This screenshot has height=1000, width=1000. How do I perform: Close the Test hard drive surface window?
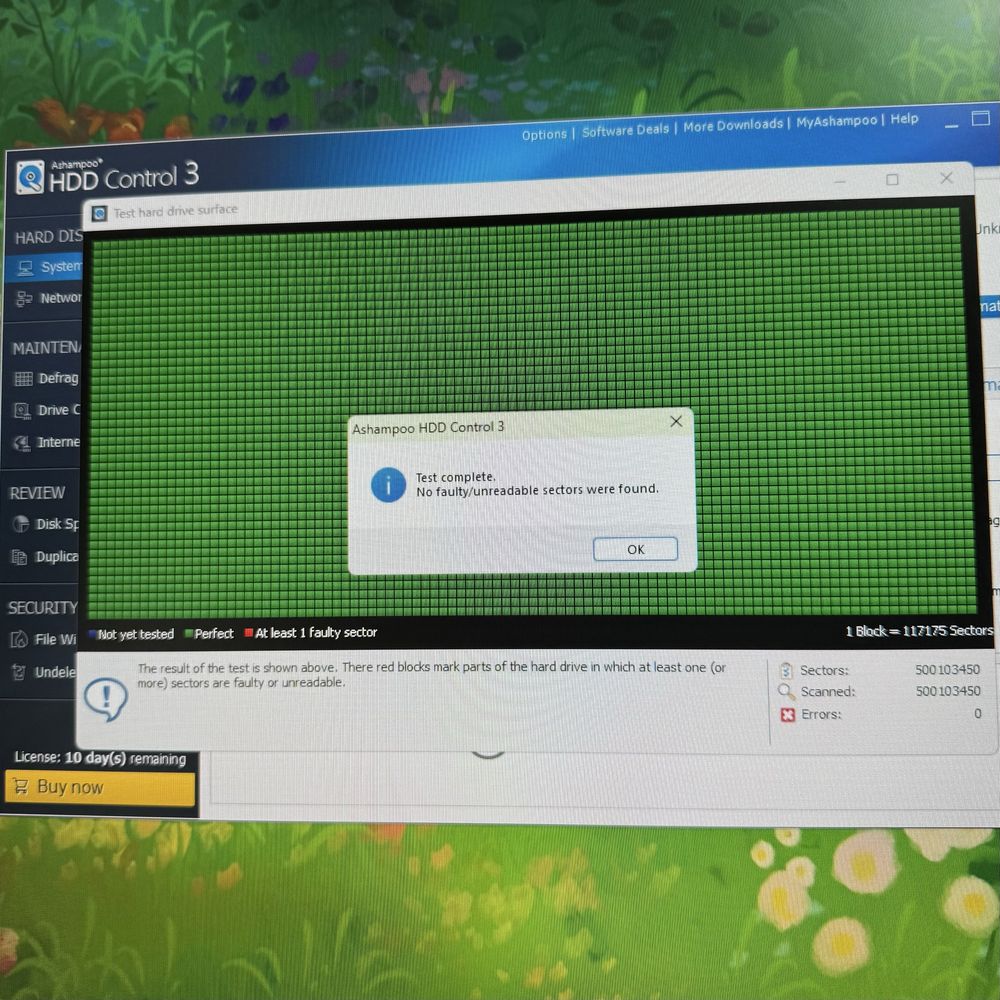click(946, 178)
